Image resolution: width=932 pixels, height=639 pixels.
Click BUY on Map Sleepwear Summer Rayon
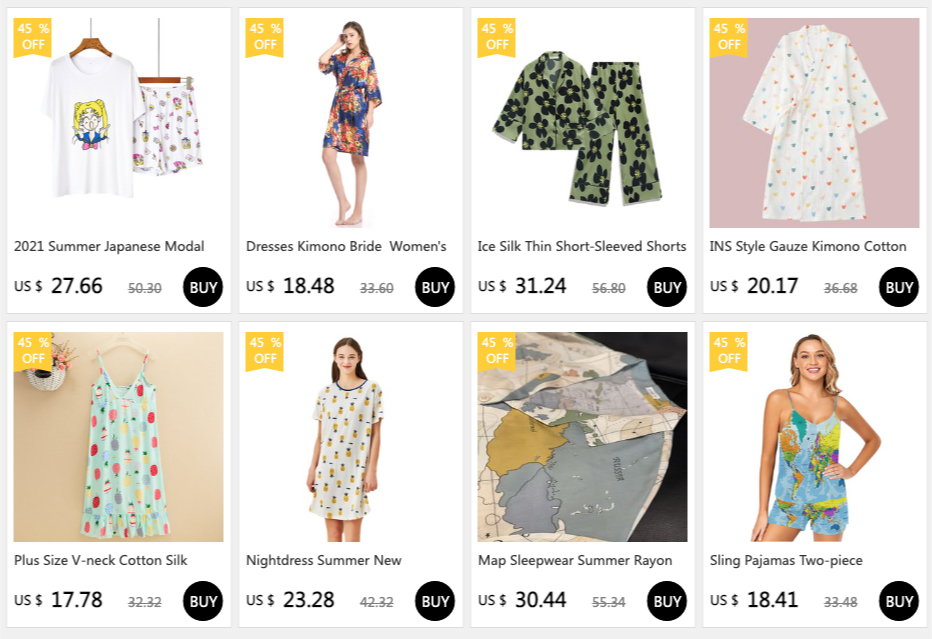click(667, 601)
